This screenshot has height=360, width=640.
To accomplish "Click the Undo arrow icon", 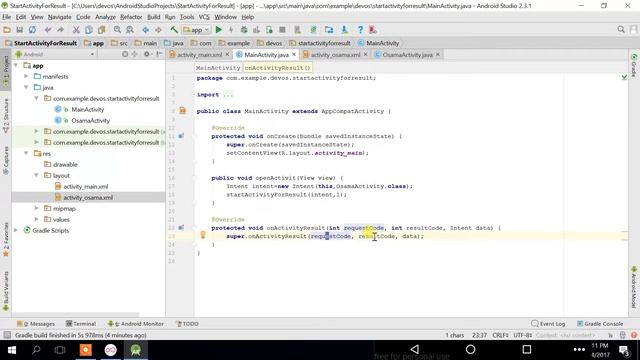I will point(48,30).
